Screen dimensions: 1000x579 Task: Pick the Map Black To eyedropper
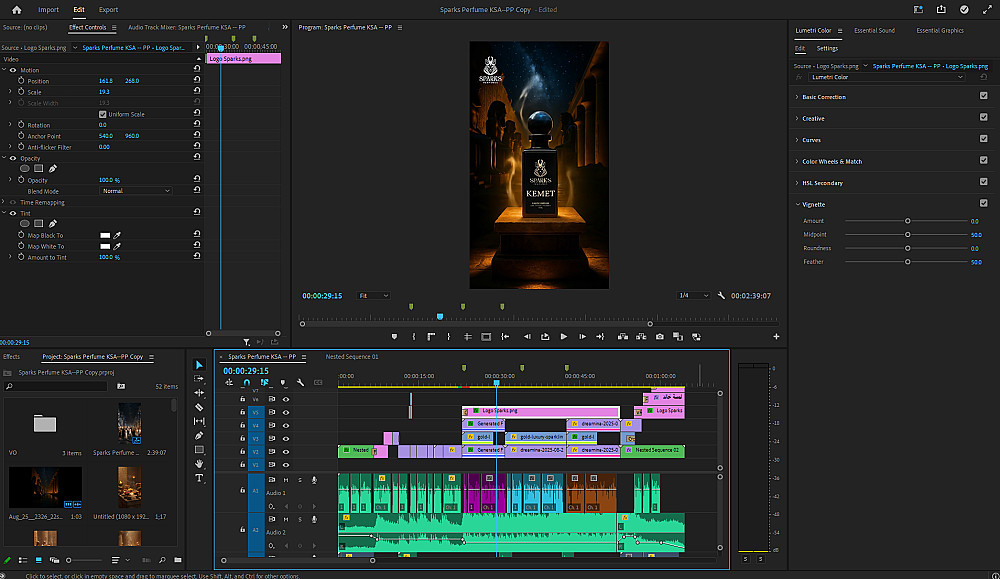[117, 236]
